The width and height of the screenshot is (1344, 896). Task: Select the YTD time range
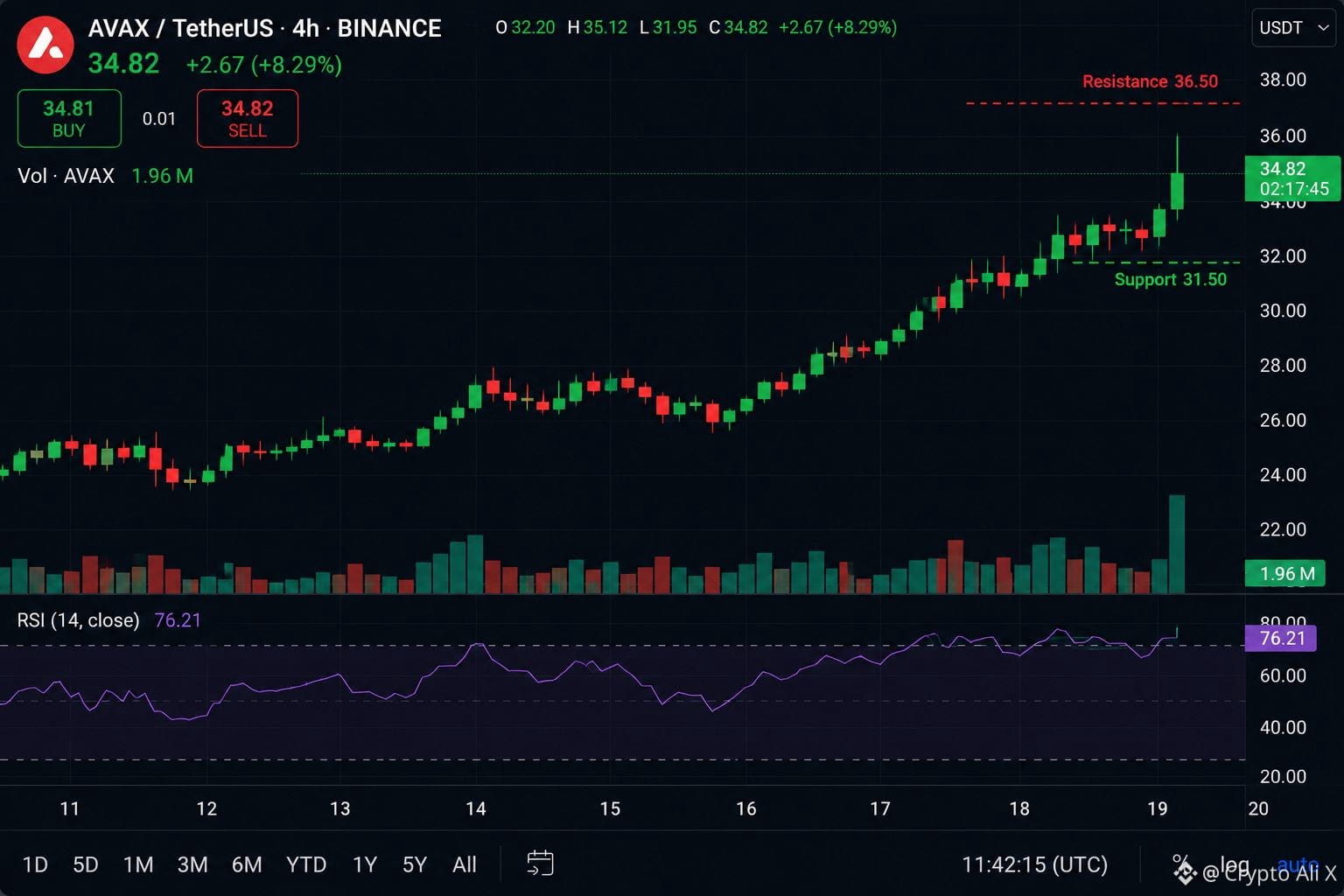tap(306, 864)
